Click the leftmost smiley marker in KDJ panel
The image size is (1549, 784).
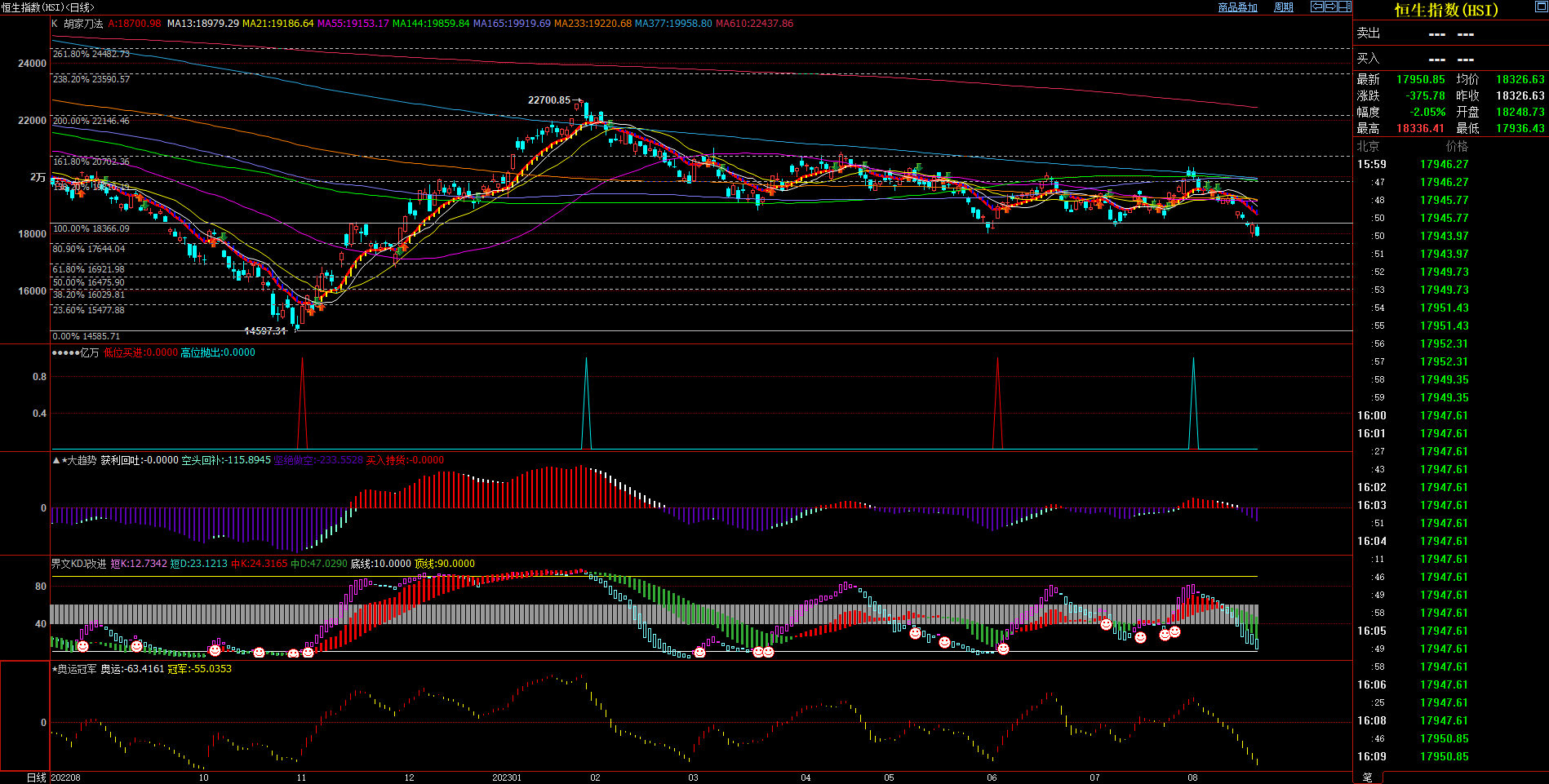[x=82, y=646]
